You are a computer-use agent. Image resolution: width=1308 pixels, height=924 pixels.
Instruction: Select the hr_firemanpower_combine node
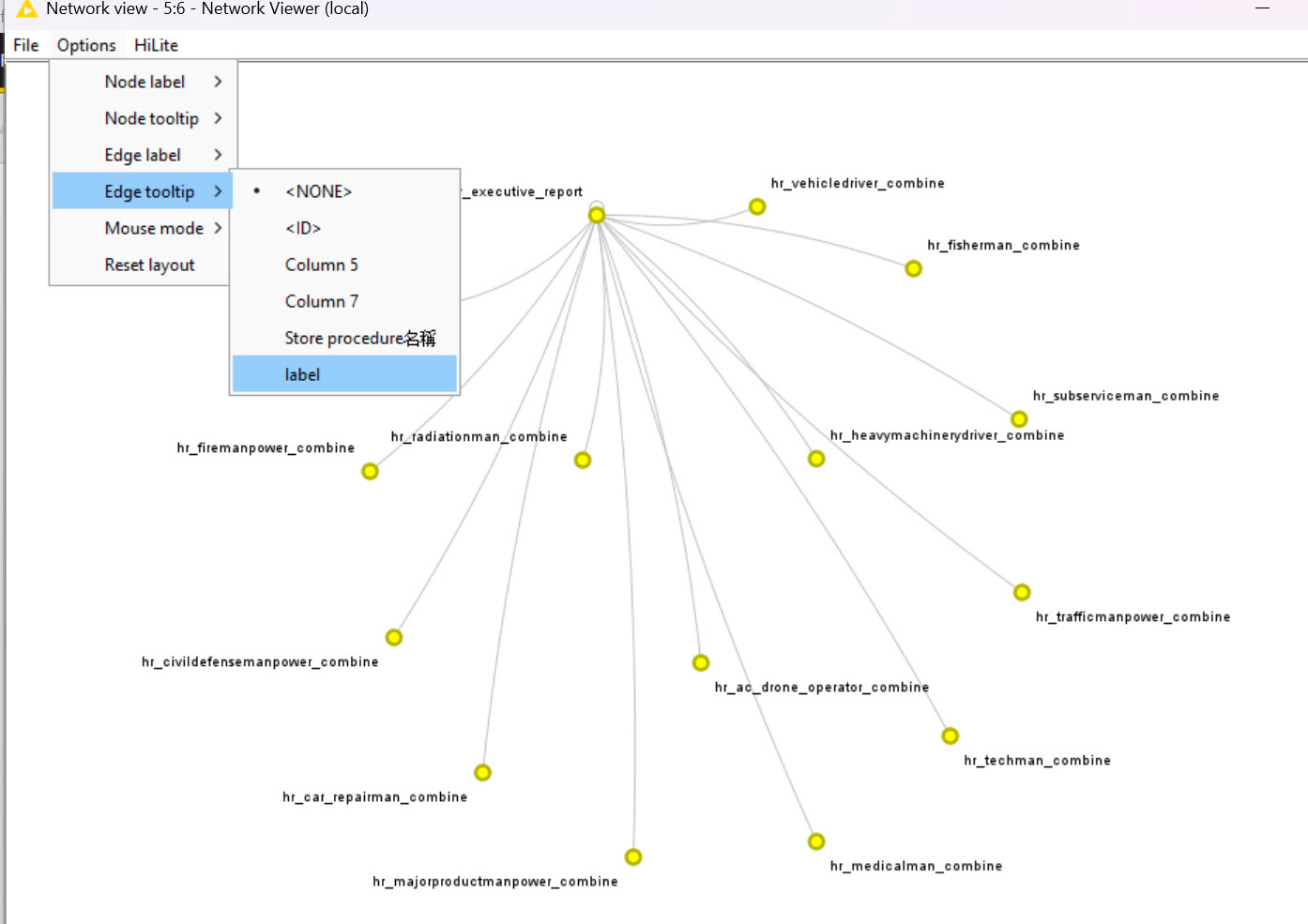coord(370,471)
